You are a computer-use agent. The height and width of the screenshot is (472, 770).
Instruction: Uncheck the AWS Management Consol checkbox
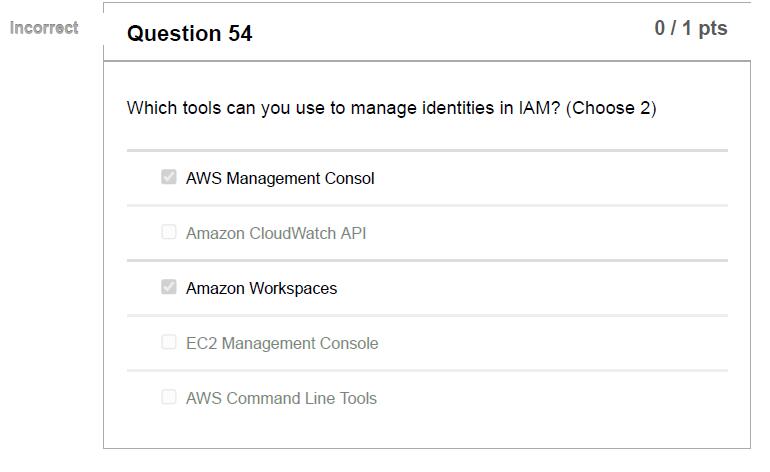(169, 177)
